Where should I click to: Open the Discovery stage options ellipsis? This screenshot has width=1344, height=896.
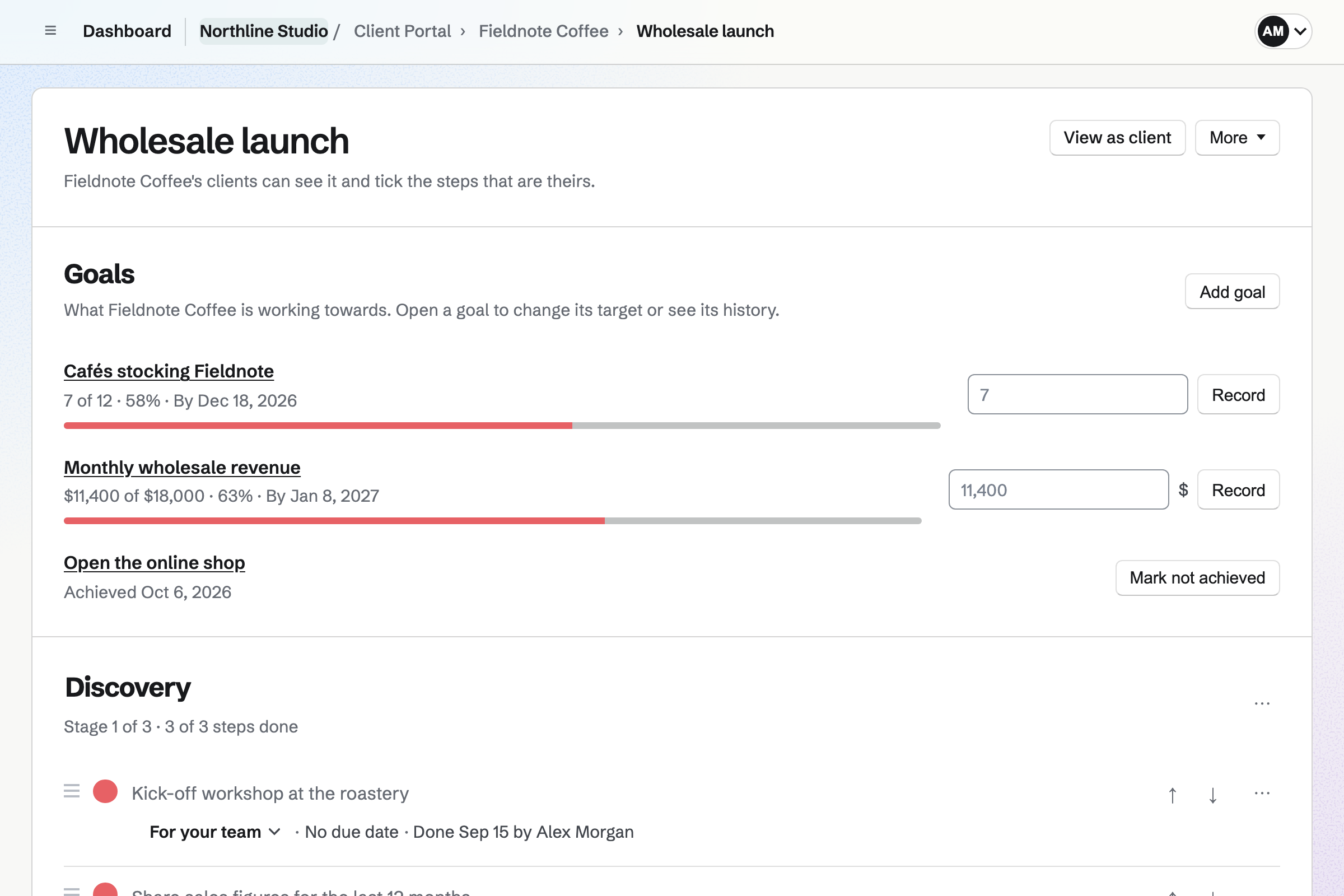coord(1262,703)
